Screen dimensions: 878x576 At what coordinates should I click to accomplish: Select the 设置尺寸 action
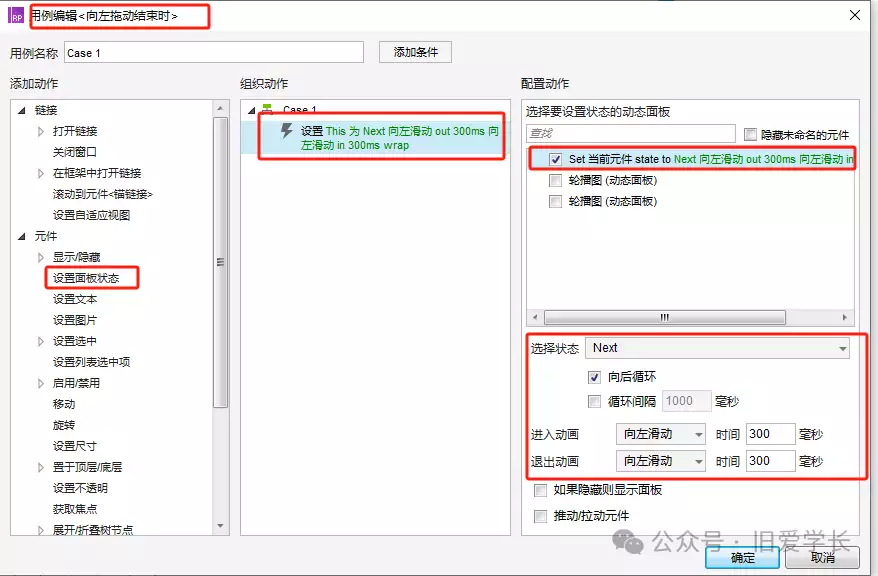click(74, 446)
